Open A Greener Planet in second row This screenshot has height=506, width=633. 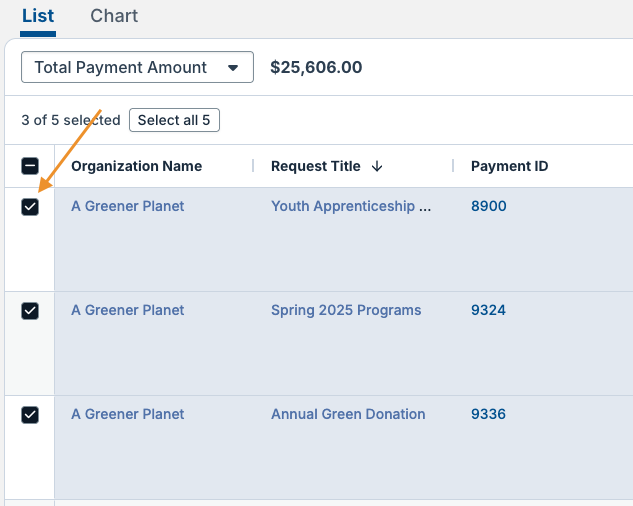point(127,310)
